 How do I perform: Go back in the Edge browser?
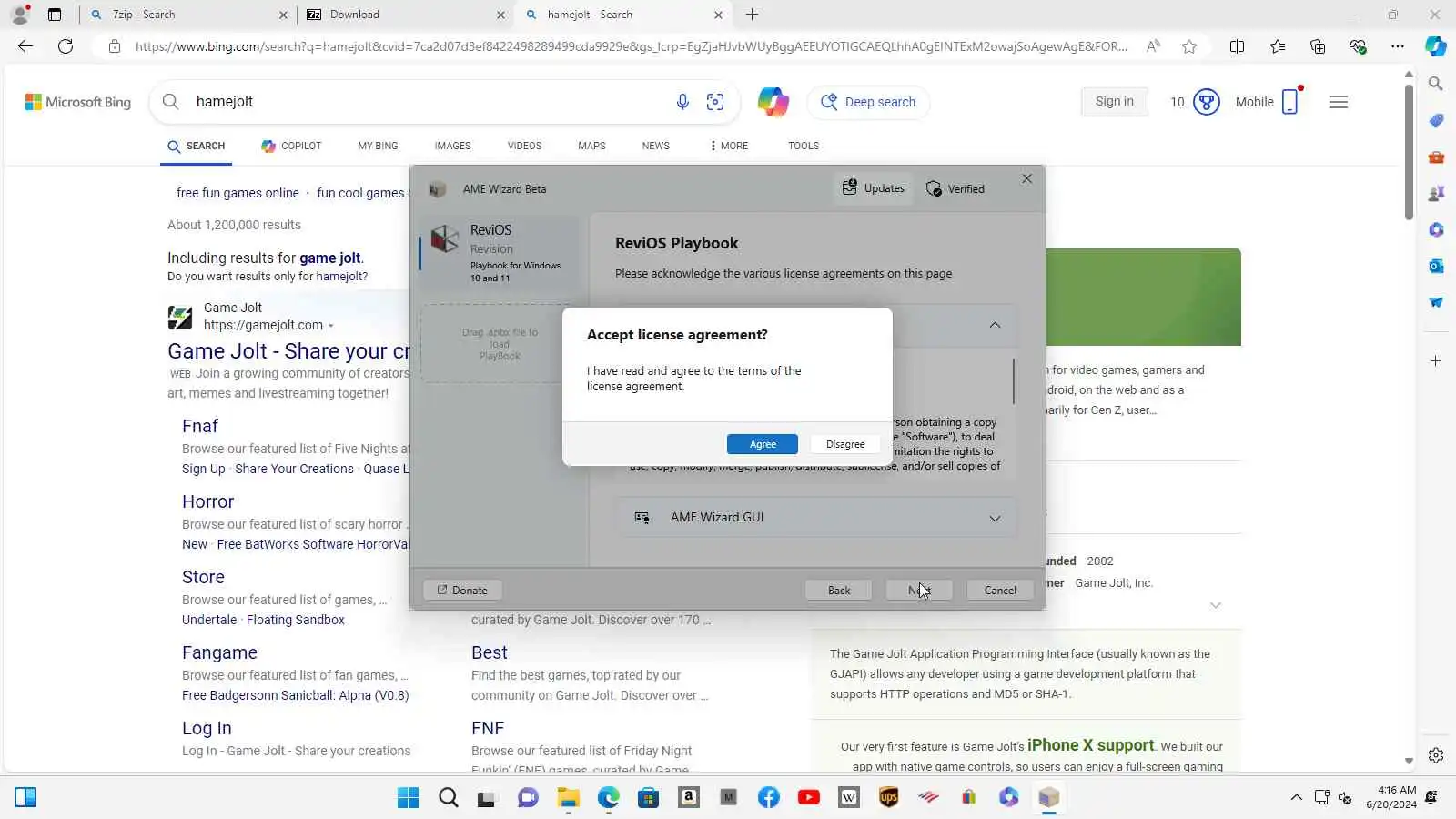click(25, 46)
